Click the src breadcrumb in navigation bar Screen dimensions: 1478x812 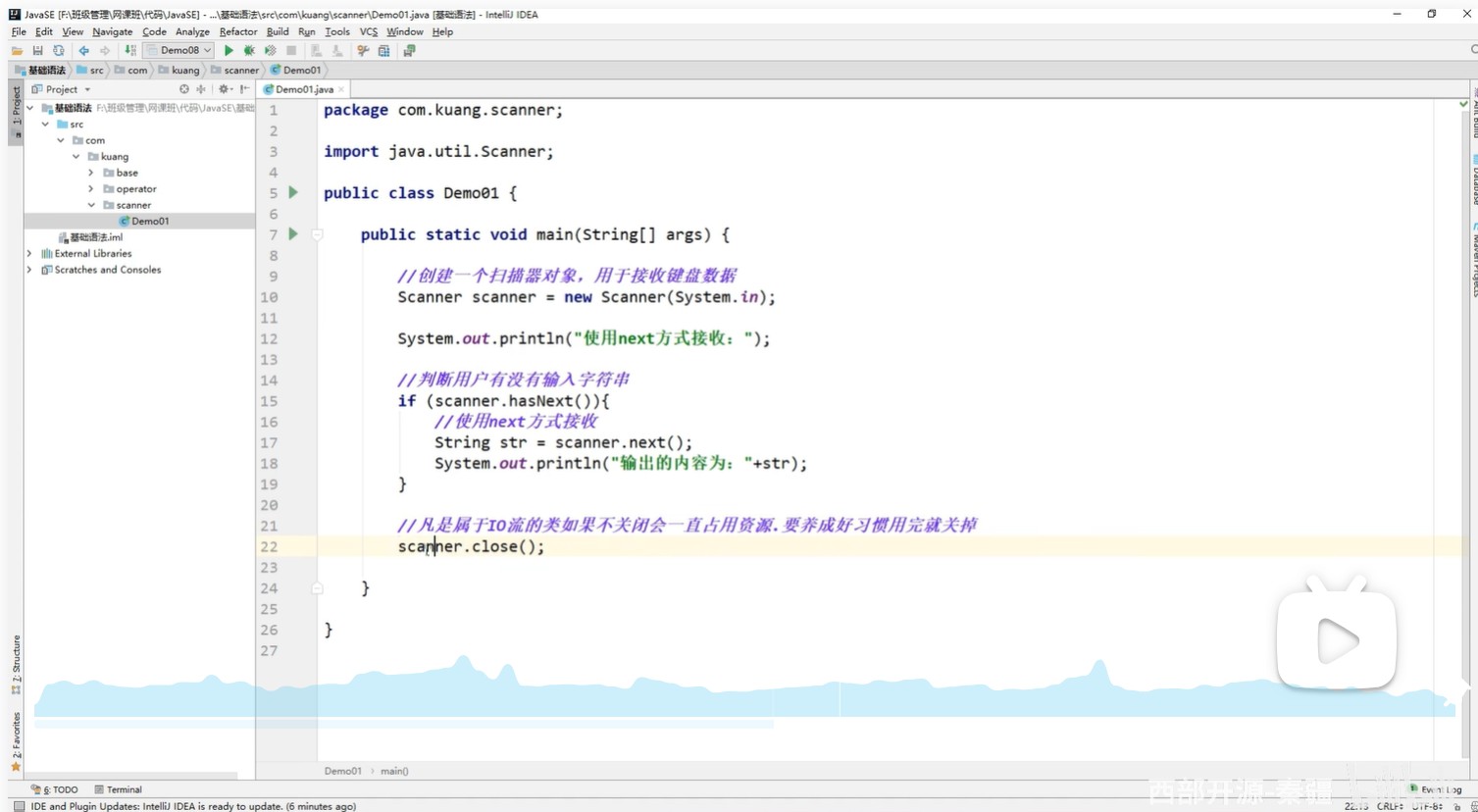(x=90, y=70)
